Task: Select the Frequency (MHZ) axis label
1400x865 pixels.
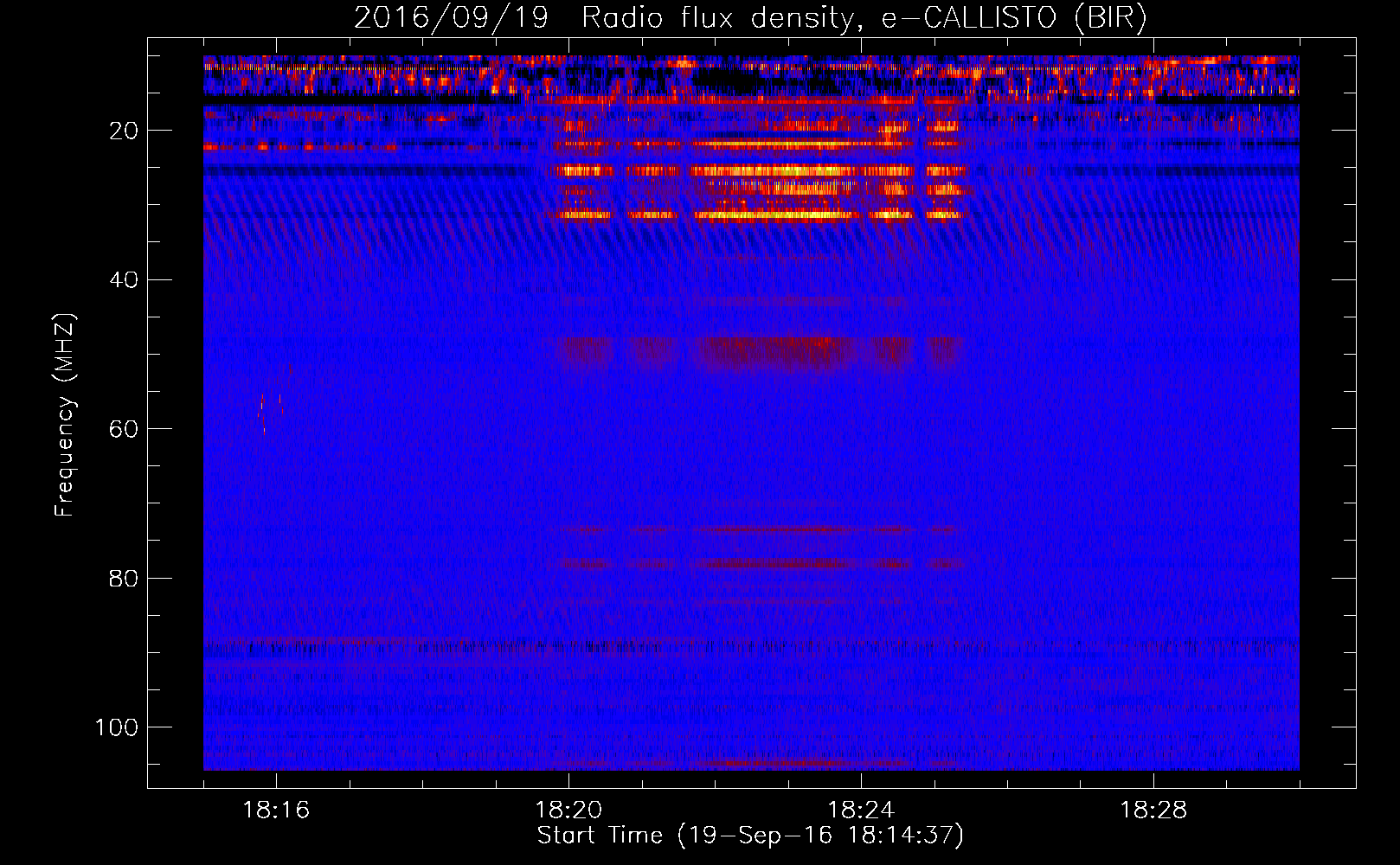Action: [x=65, y=415]
